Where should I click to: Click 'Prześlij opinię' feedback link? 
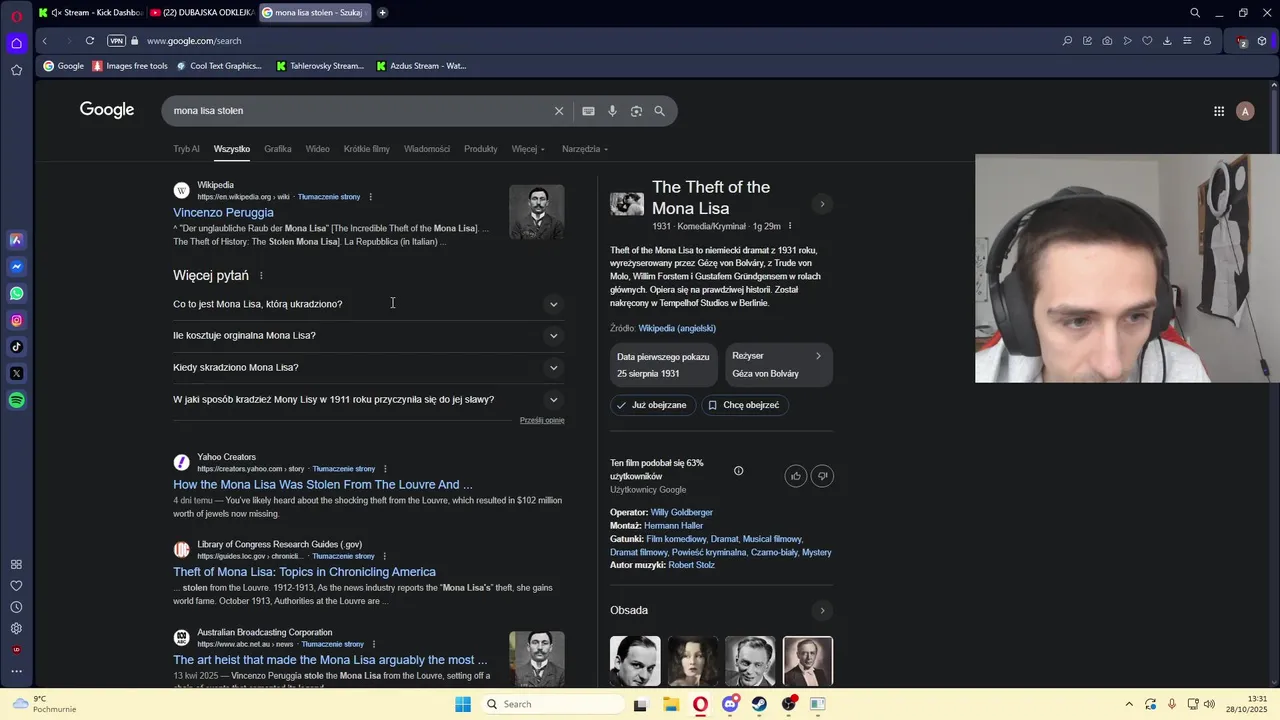[x=542, y=420]
